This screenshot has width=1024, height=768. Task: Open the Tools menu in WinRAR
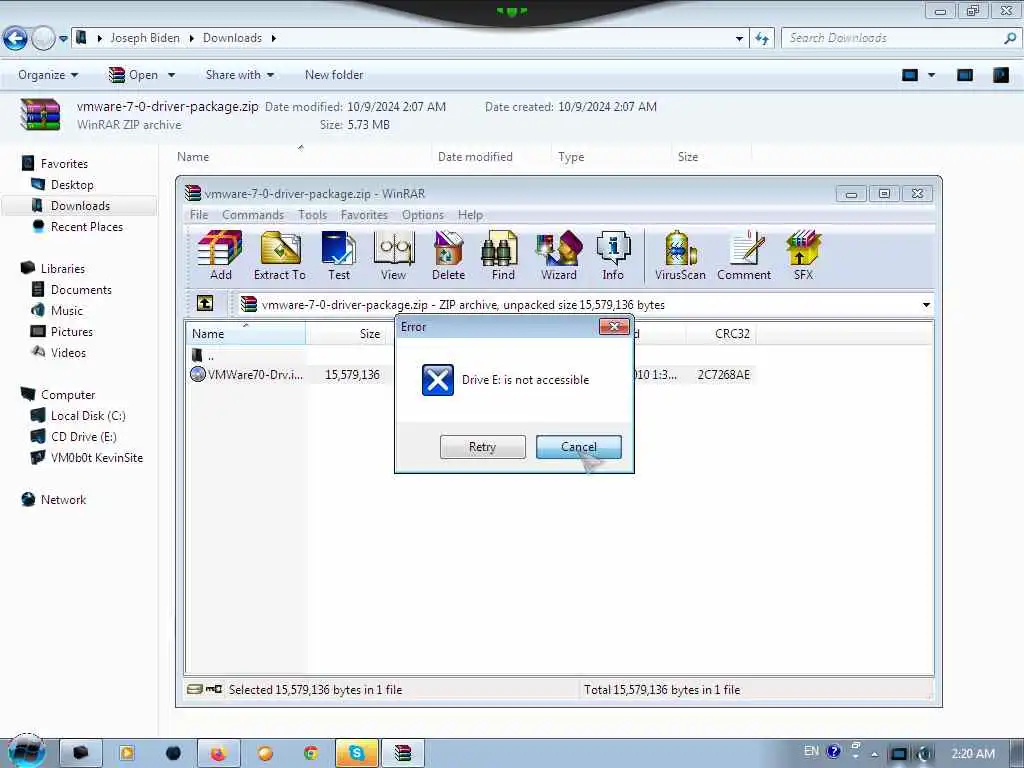(312, 215)
